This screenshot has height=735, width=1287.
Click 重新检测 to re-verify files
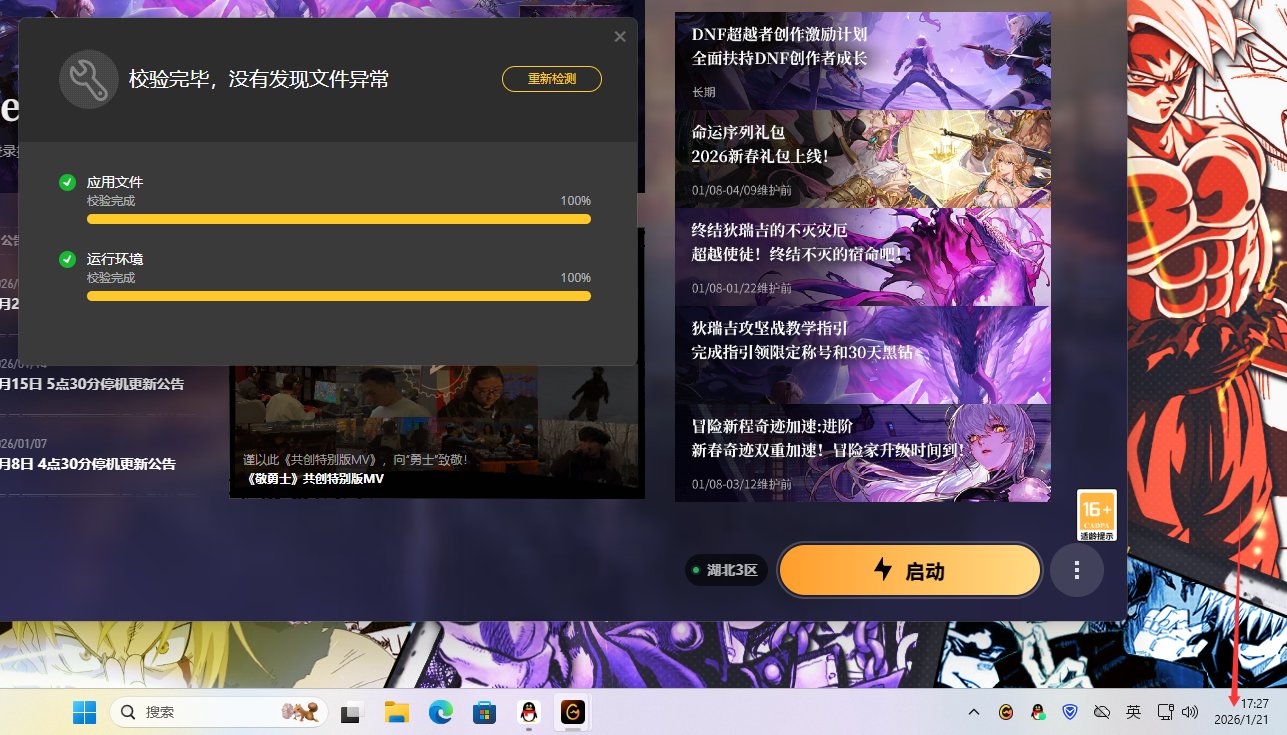tap(551, 78)
